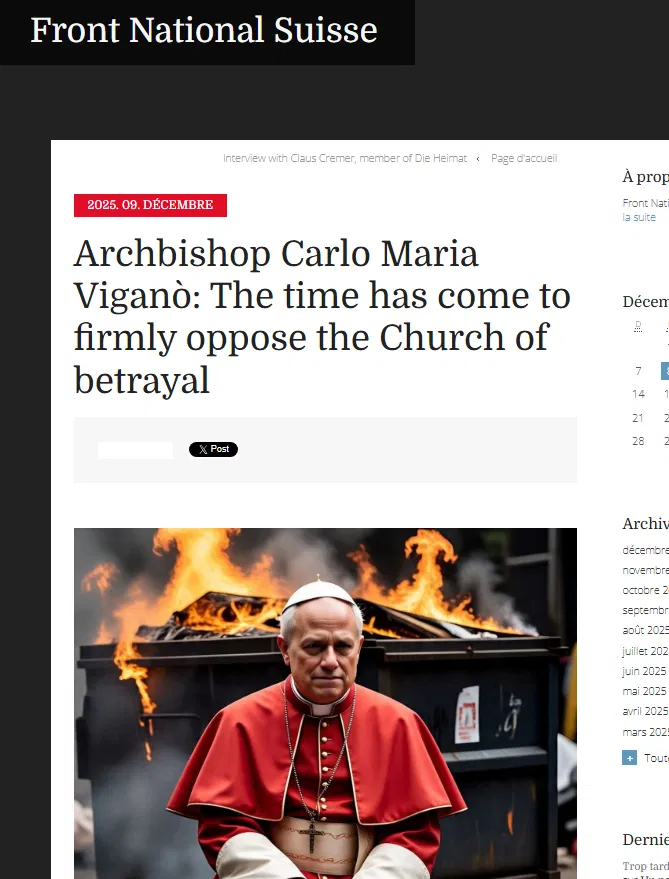Follow the 'la suite' link
669x879 pixels.
639,217
